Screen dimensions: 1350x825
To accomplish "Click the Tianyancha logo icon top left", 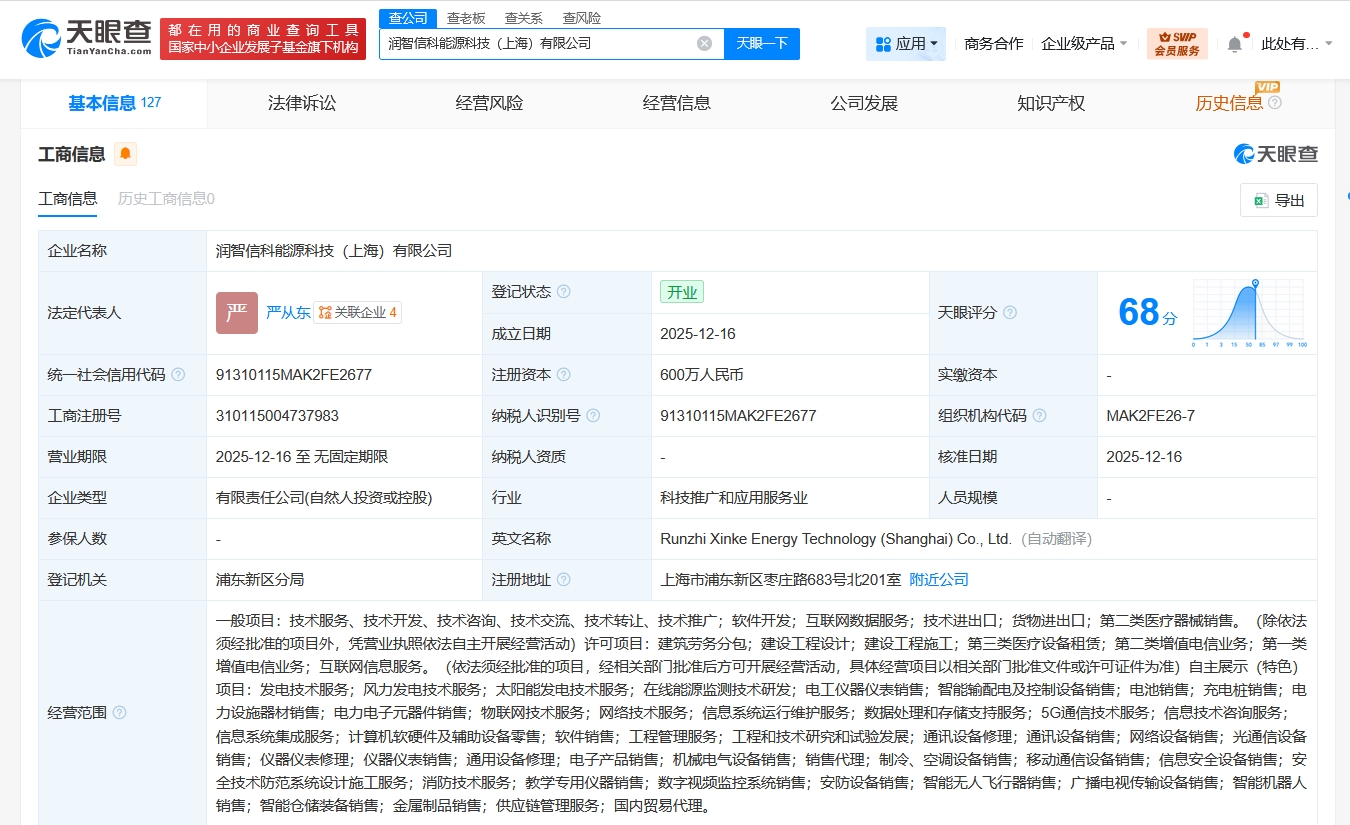I will pos(40,38).
